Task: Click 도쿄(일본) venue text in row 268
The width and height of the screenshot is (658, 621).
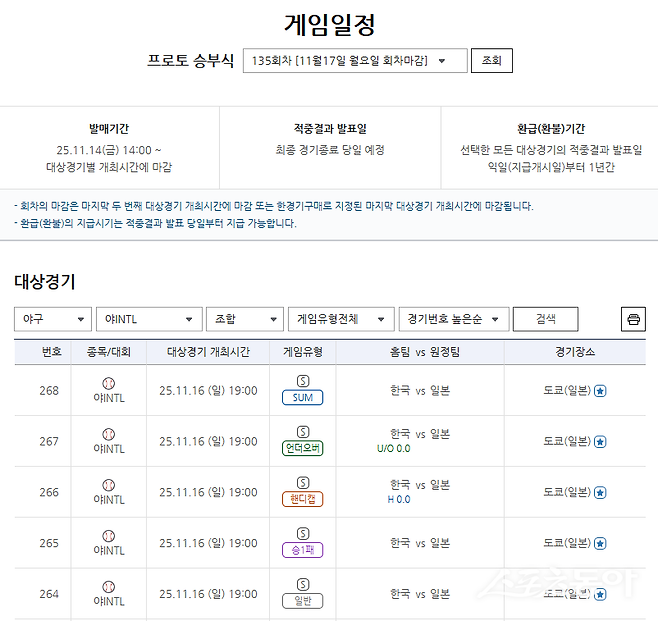Action: tap(567, 391)
